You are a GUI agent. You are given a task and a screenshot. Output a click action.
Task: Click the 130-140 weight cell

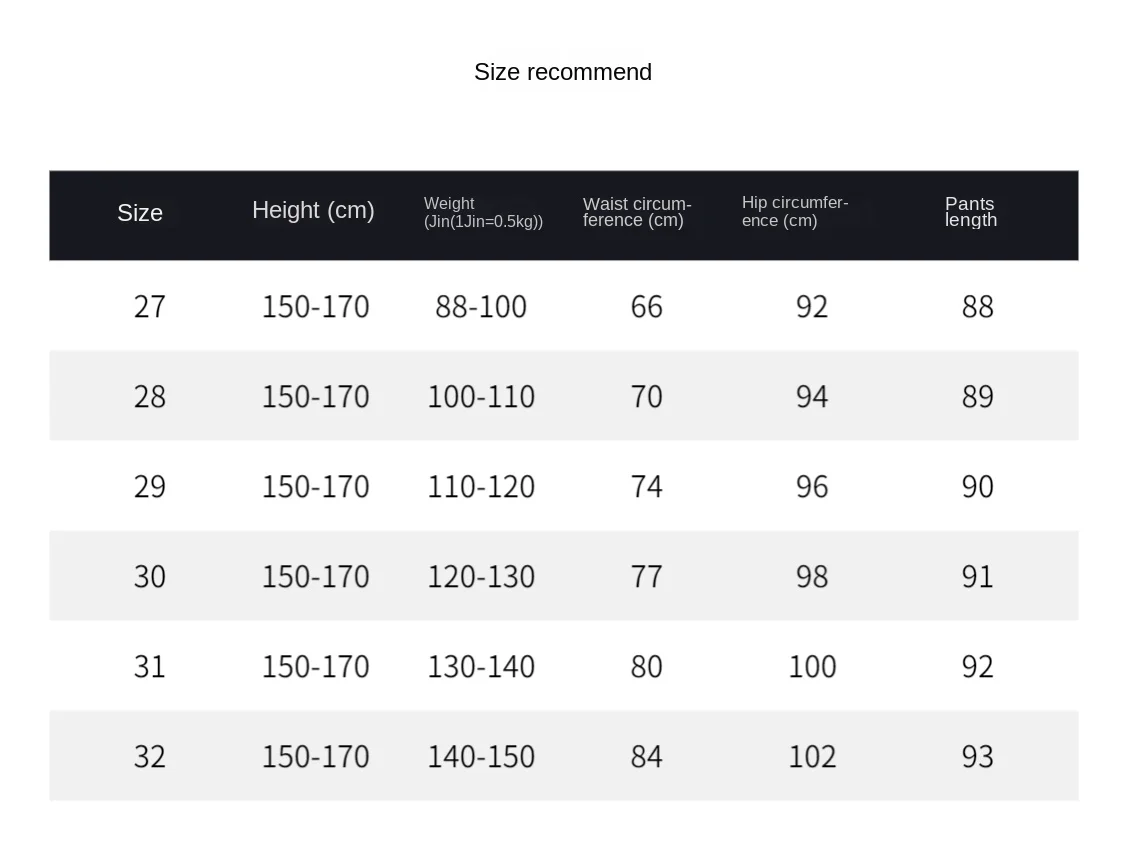(481, 667)
